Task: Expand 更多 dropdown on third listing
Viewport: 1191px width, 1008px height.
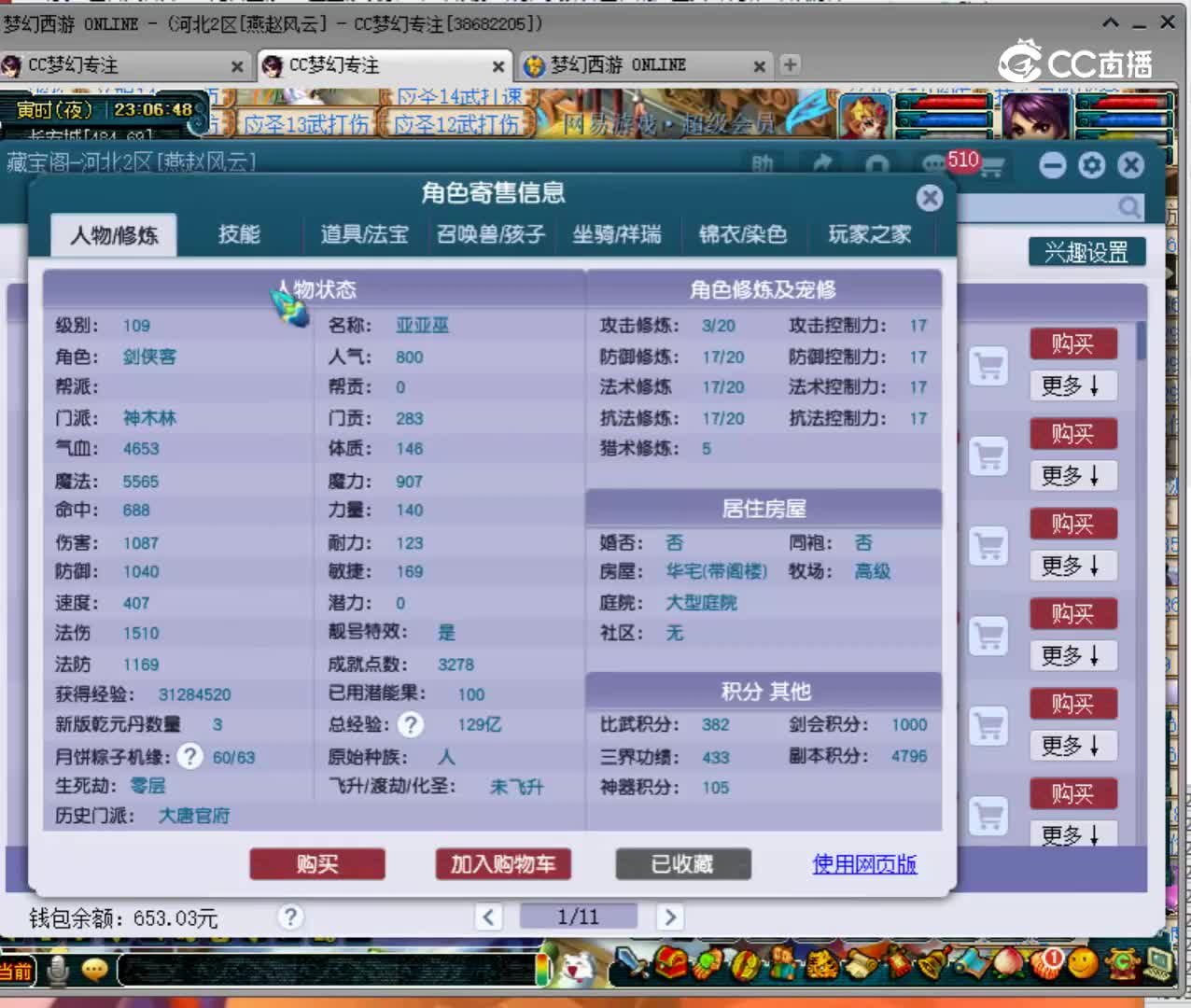Action: pyautogui.click(x=1072, y=566)
